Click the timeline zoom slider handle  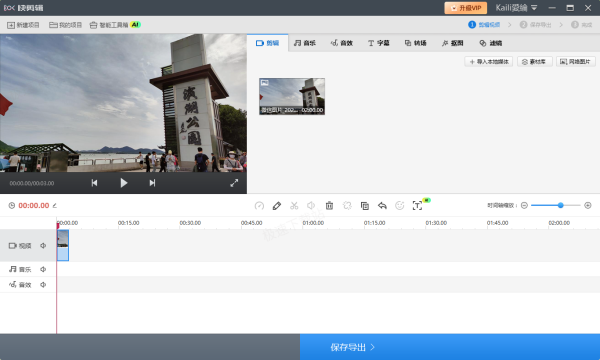point(560,205)
